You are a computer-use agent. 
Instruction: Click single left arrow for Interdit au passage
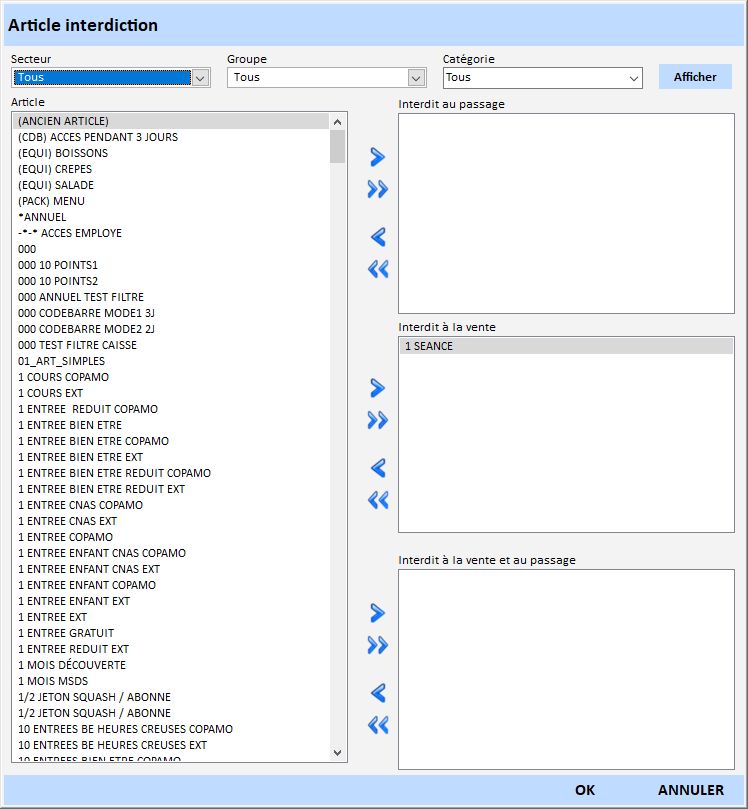(x=377, y=237)
